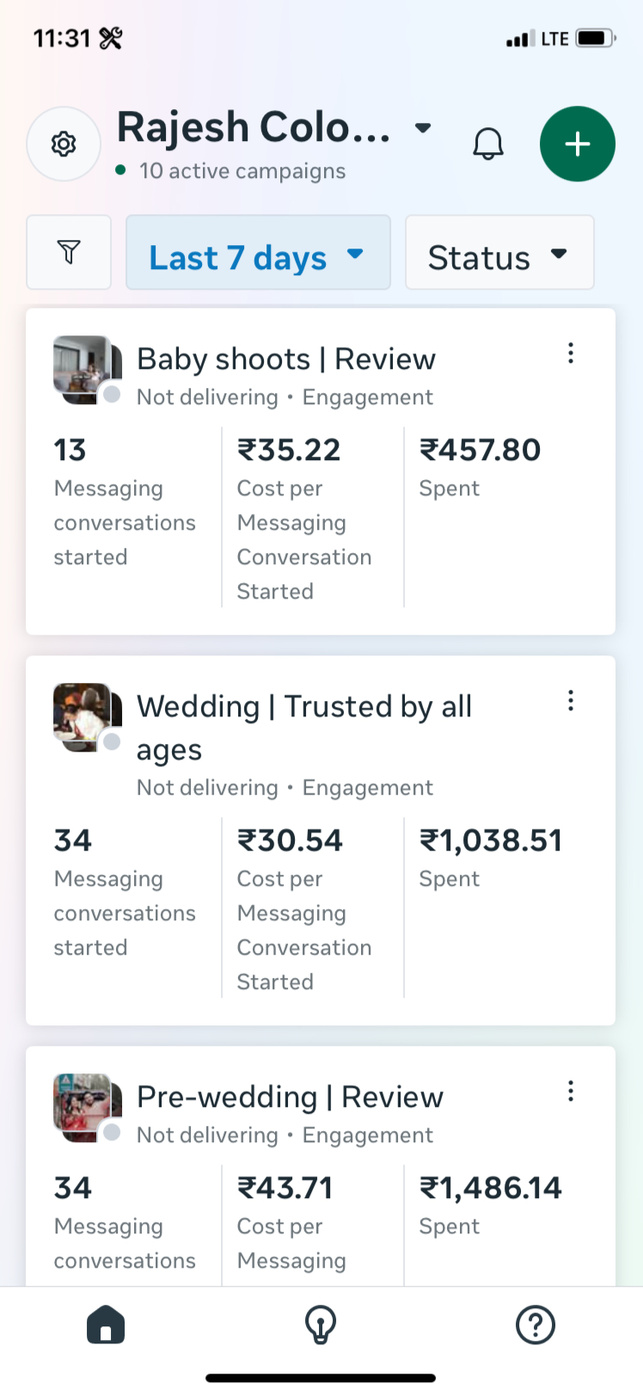Tap the Baby shoots campaign thumbnail
Image resolution: width=643 pixels, height=1396 pixels.
pyautogui.click(x=86, y=369)
